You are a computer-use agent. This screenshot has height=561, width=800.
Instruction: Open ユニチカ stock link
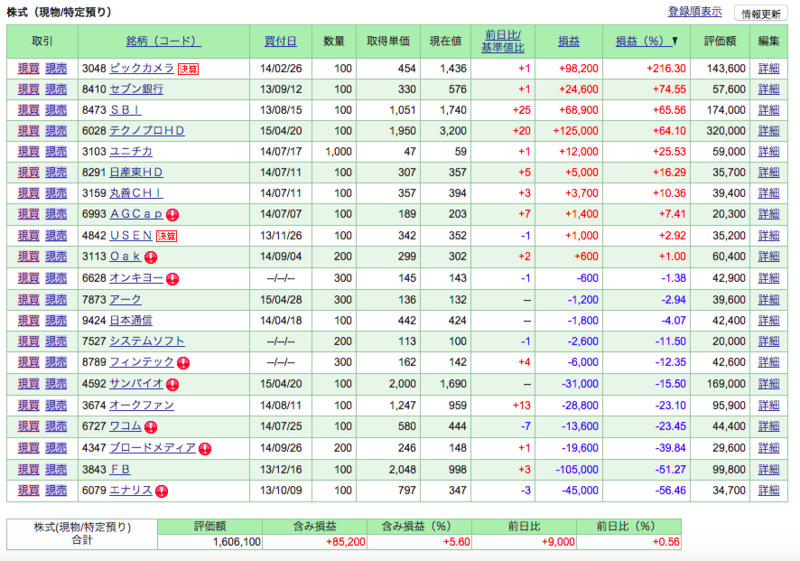[x=131, y=151]
